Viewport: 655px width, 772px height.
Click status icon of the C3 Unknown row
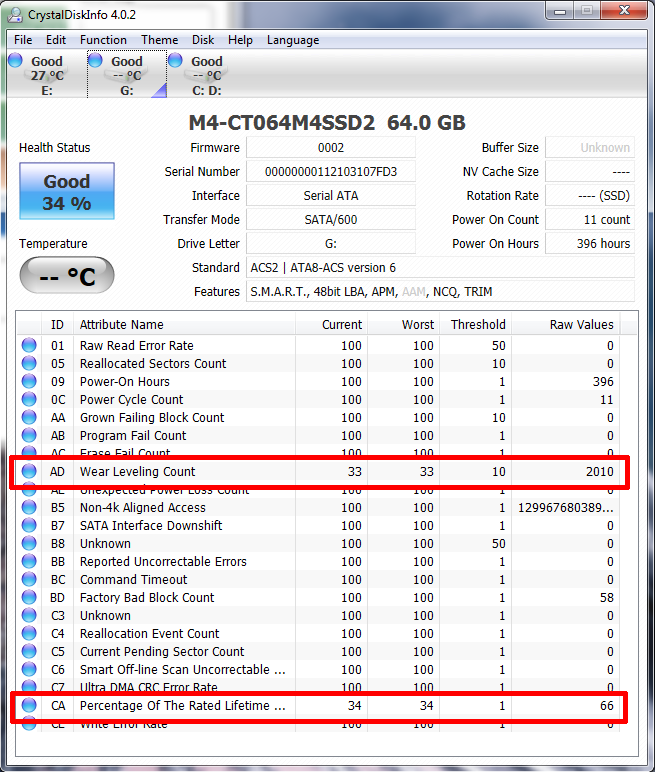pyautogui.click(x=29, y=615)
